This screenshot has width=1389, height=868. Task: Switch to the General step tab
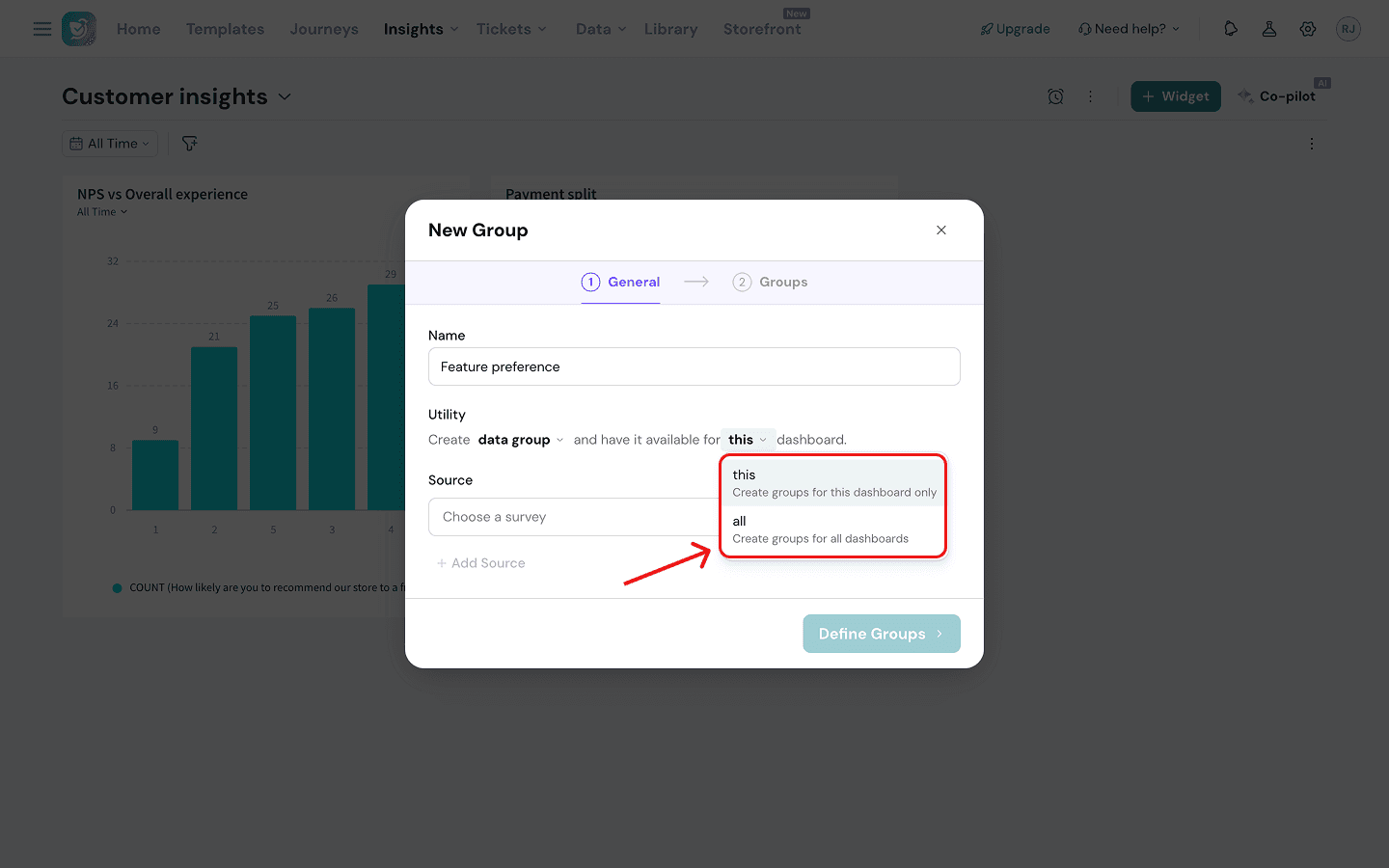coord(621,282)
